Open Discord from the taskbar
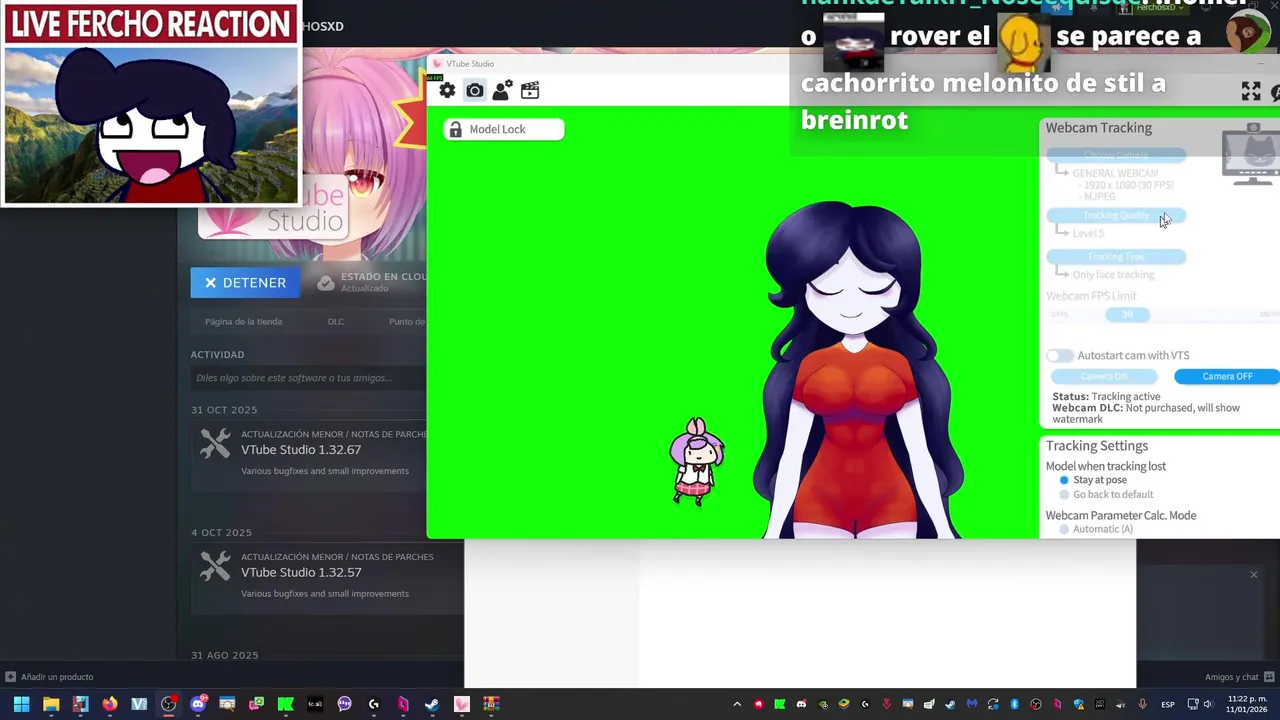Viewport: 1280px width, 720px height. coord(198,704)
